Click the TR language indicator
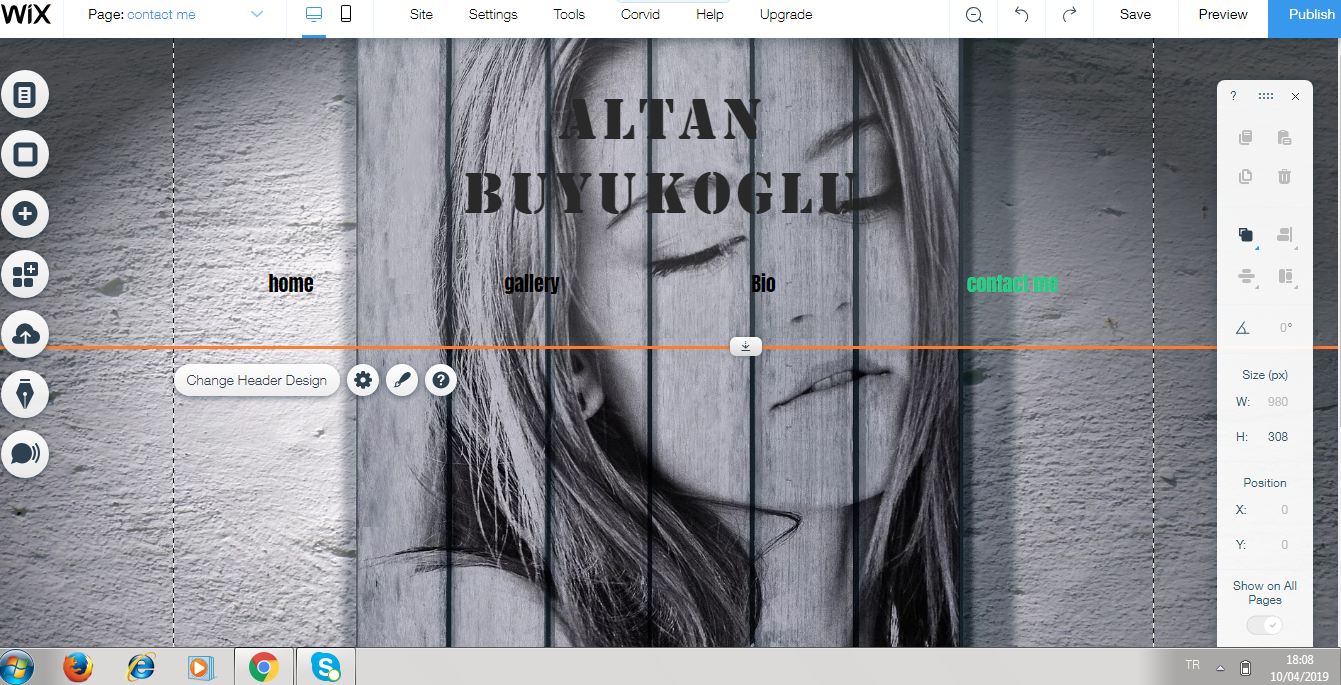 click(1192, 665)
